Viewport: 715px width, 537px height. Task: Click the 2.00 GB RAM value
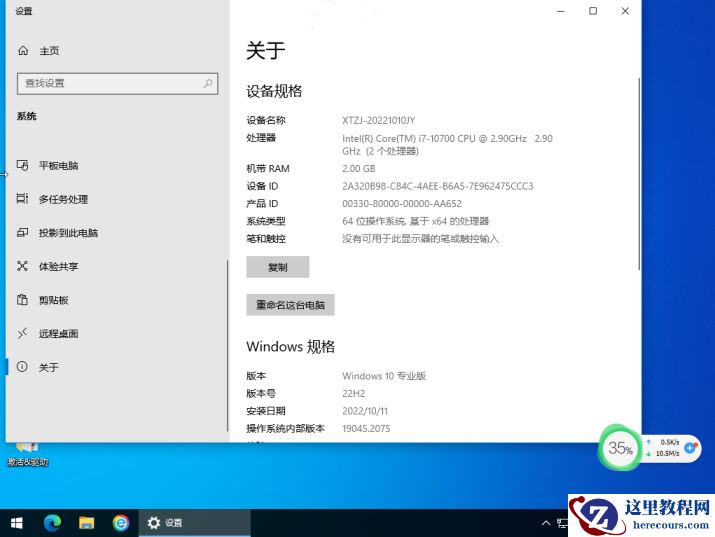point(358,169)
